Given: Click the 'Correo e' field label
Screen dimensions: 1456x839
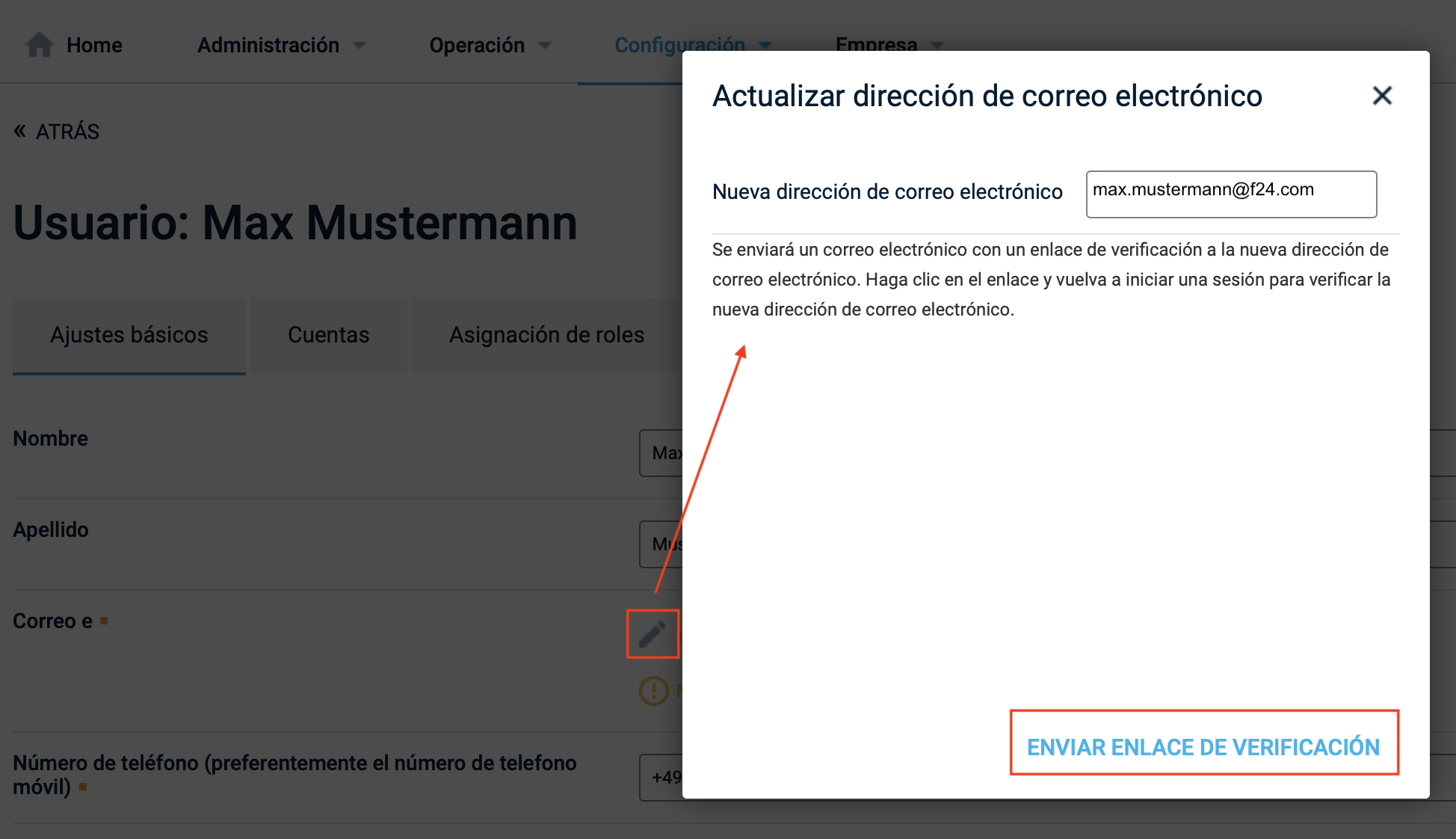Looking at the screenshot, I should click(x=52, y=621).
